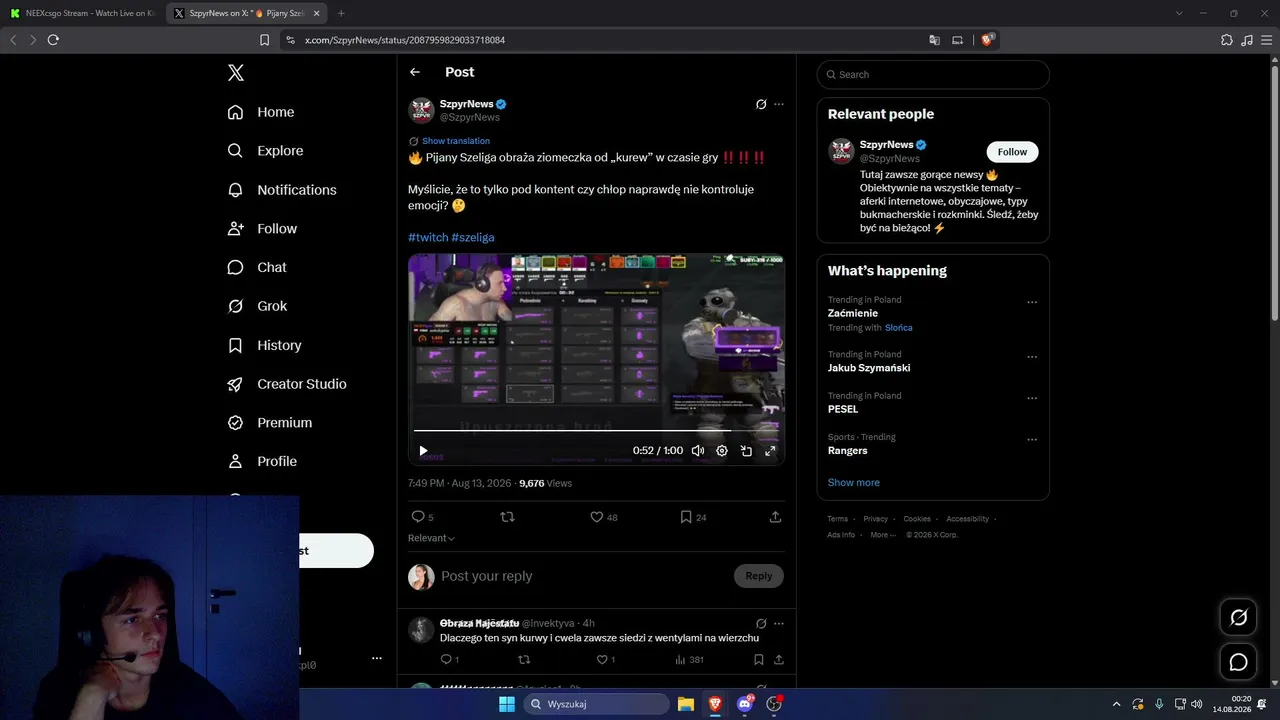Screen dimensions: 1280x720
Task: Open more options on invektyva reply
Action: pos(779,623)
